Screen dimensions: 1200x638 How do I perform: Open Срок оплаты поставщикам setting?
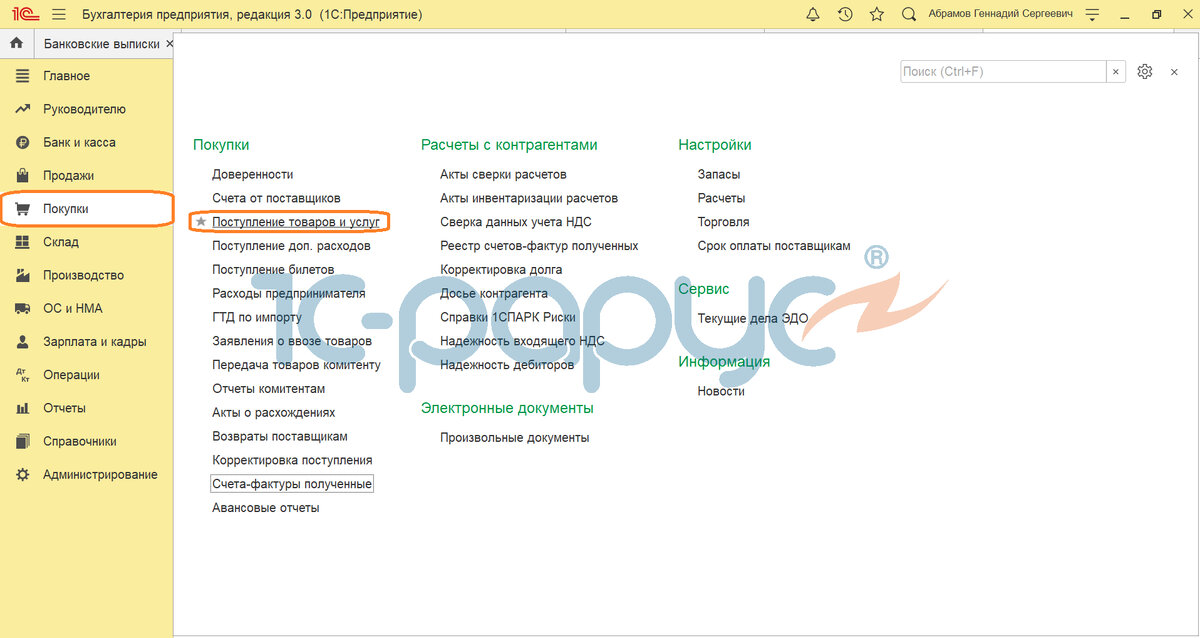tap(774, 246)
